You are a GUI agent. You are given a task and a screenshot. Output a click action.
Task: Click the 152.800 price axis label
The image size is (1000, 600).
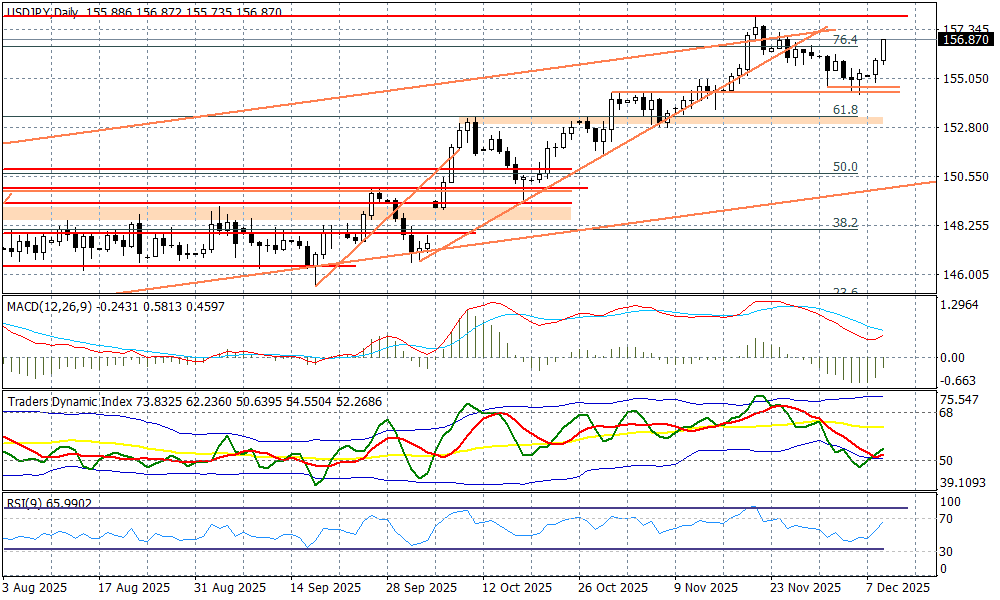pos(966,128)
